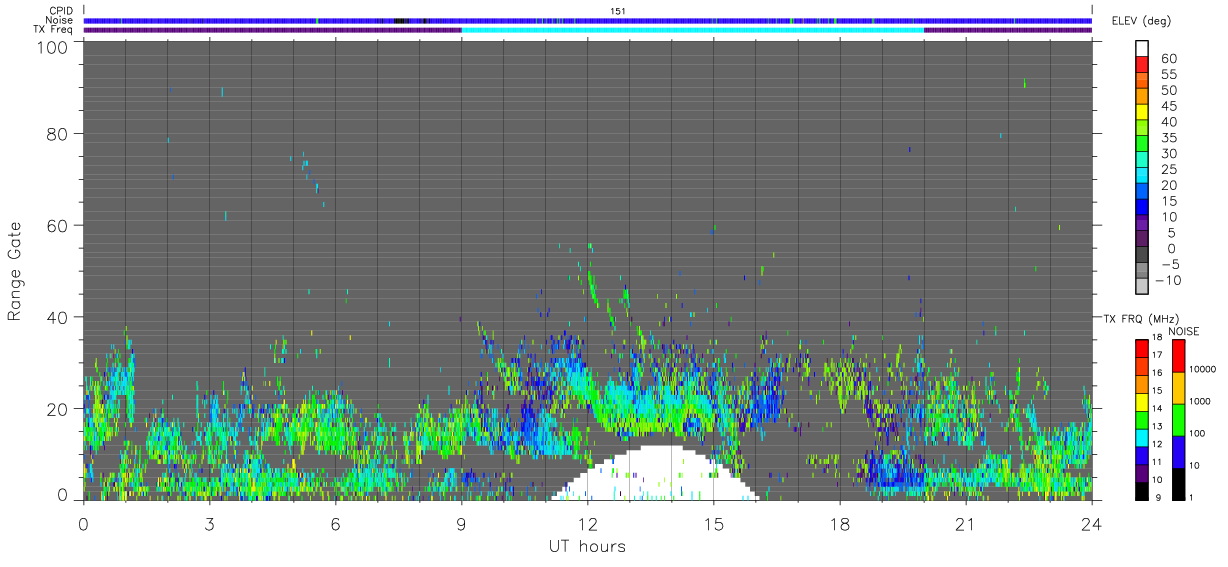Click the 18 tick on UT hours axis
Screen dimensions: 1228x567
click(840, 523)
